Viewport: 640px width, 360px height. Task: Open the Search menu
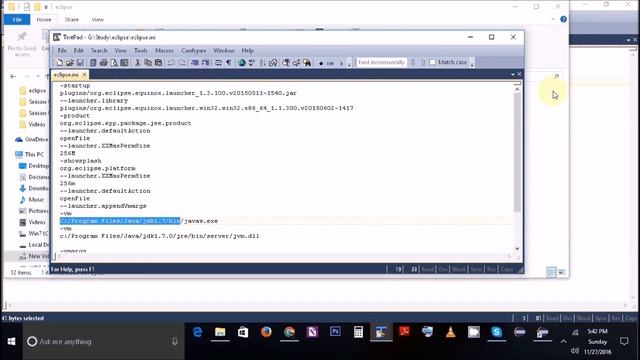pyautogui.click(x=99, y=50)
